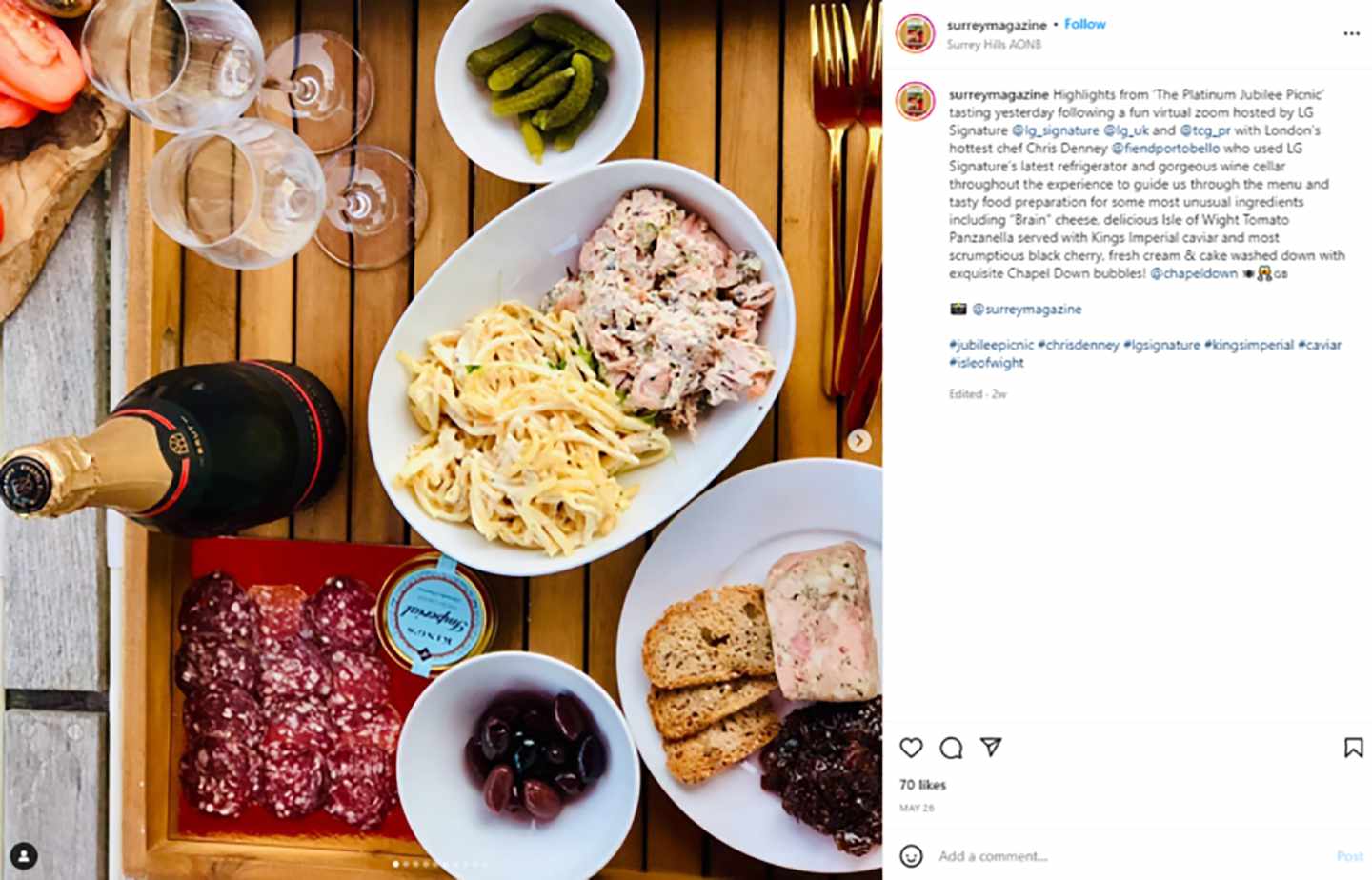Open the three-dot more options menu
This screenshot has width=1372, height=880.
(x=1351, y=33)
